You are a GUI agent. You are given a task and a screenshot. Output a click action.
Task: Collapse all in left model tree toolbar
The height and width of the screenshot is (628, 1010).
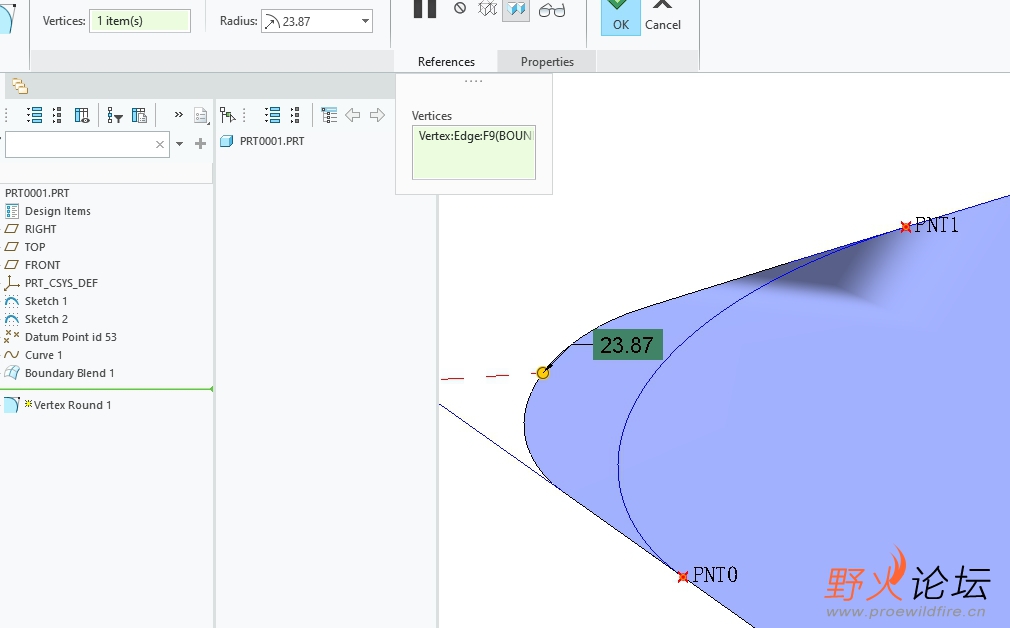coord(57,115)
